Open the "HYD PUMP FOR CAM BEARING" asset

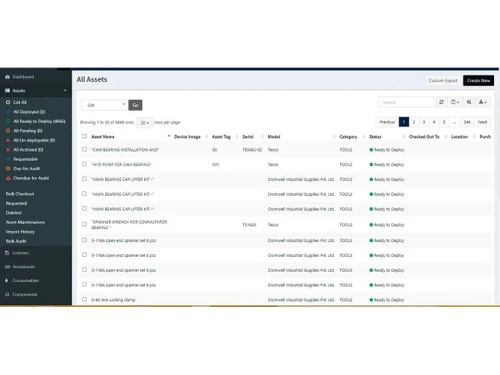(x=121, y=165)
